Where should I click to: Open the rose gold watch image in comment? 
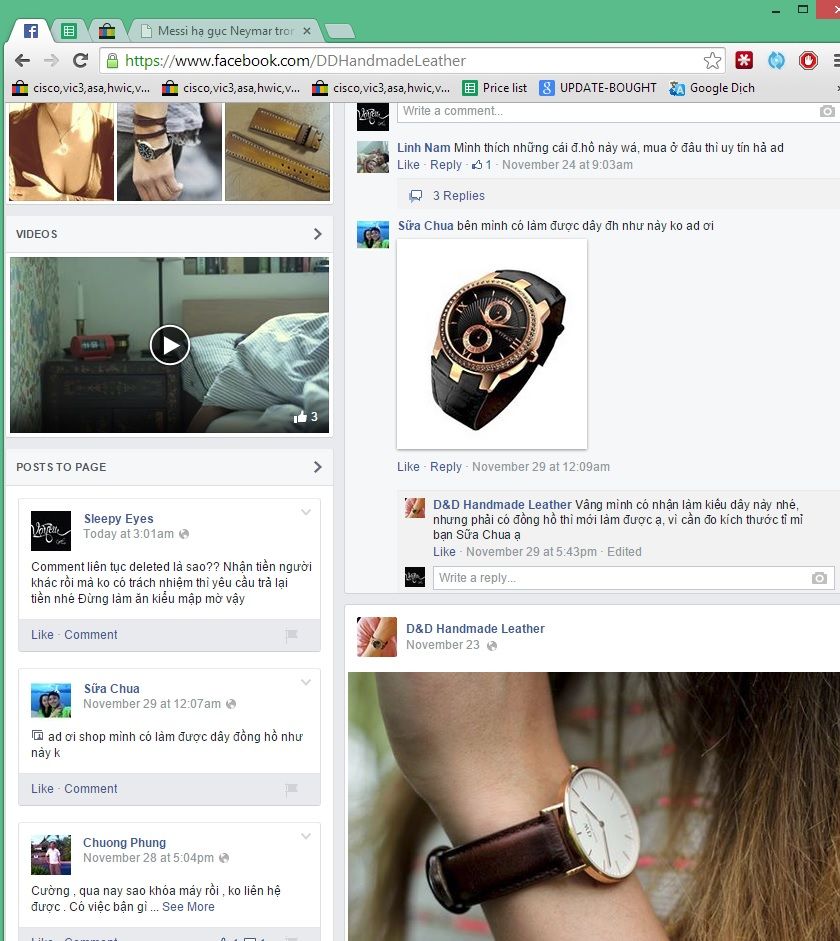coord(492,344)
